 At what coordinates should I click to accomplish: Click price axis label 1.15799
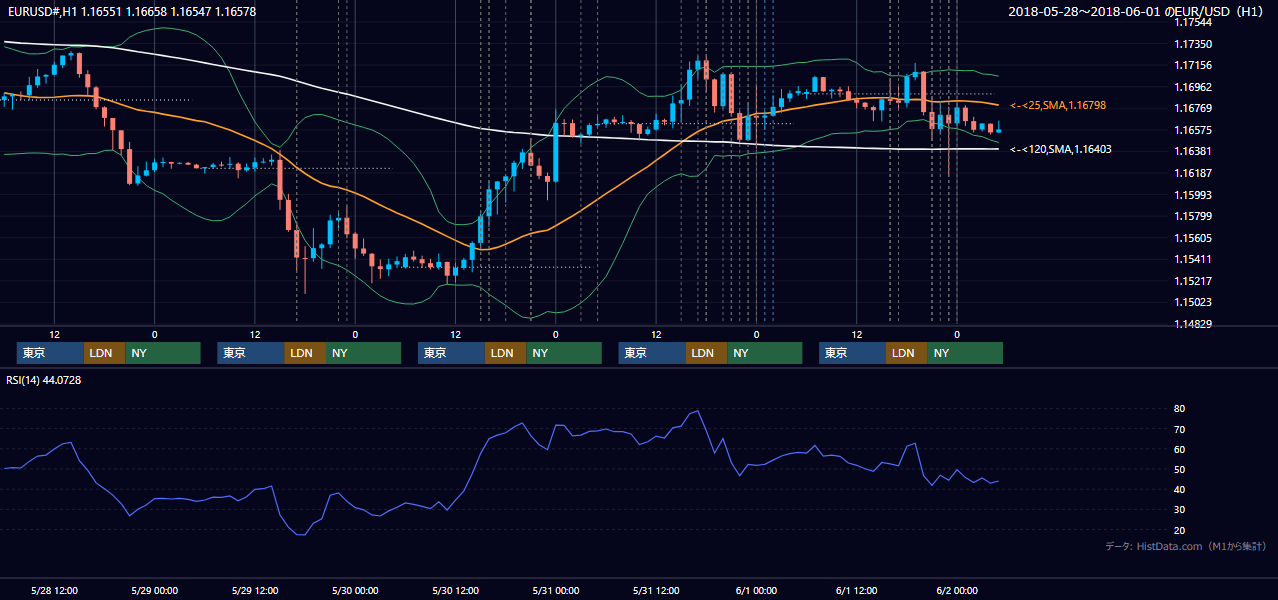coord(1193,216)
